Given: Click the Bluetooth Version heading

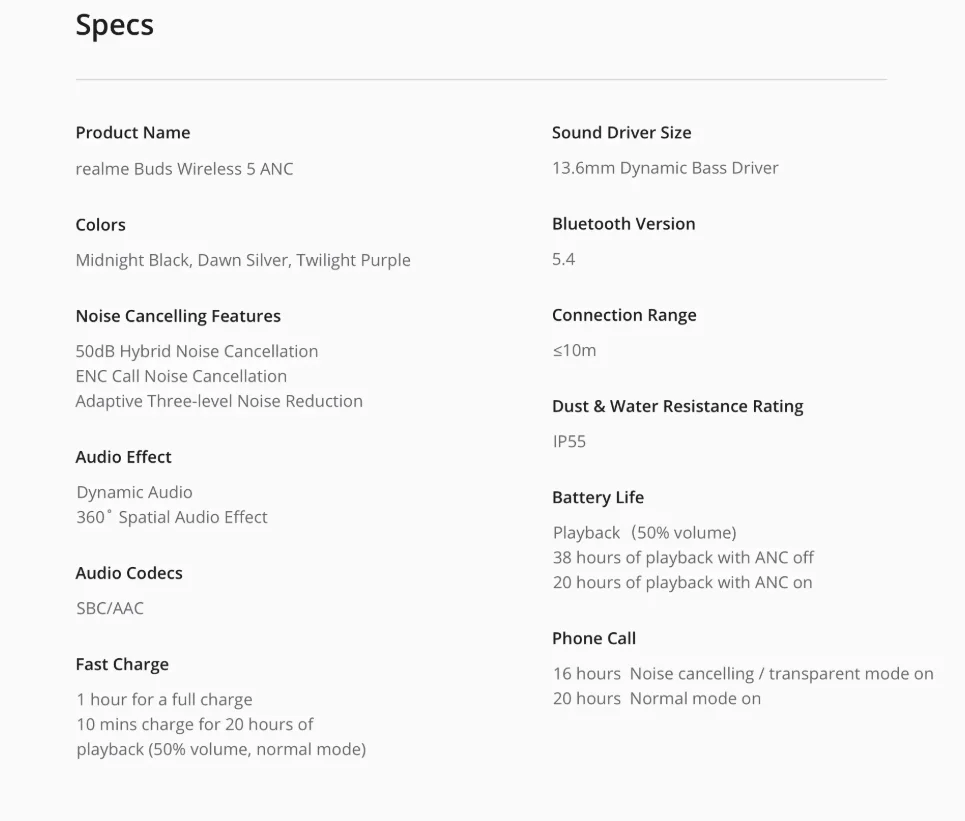Looking at the screenshot, I should pyautogui.click(x=624, y=224).
